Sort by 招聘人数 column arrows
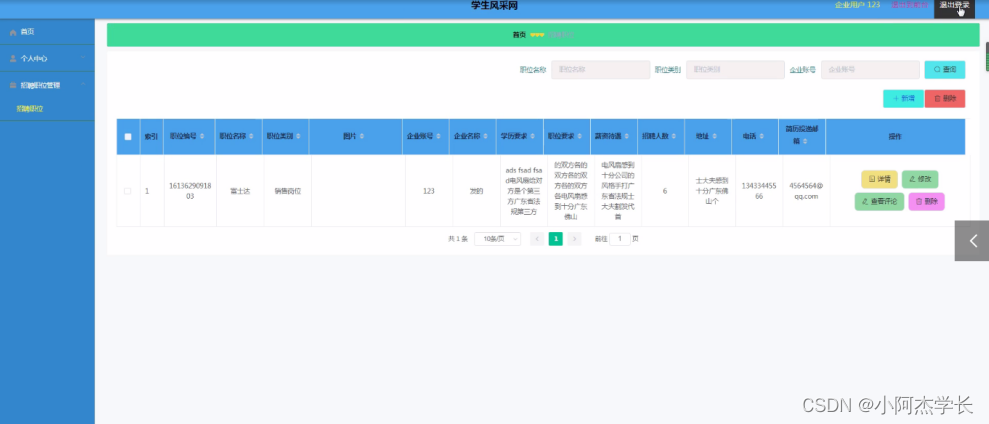 [675, 136]
